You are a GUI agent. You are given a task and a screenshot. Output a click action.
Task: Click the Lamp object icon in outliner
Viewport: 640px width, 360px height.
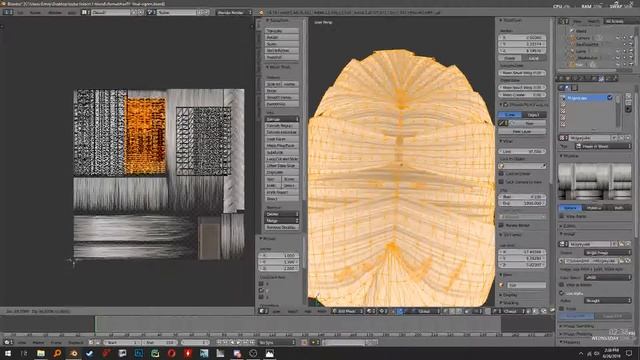pyautogui.click(x=572, y=51)
